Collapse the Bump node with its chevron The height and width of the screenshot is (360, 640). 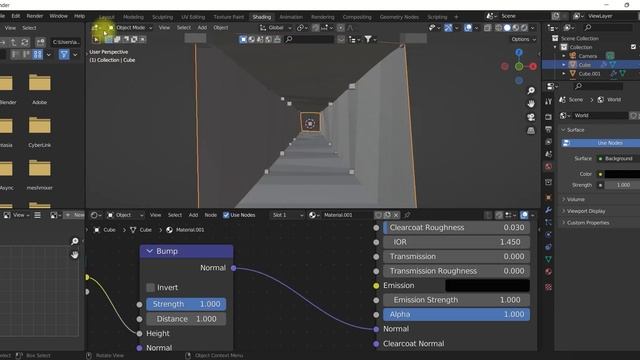[149, 251]
